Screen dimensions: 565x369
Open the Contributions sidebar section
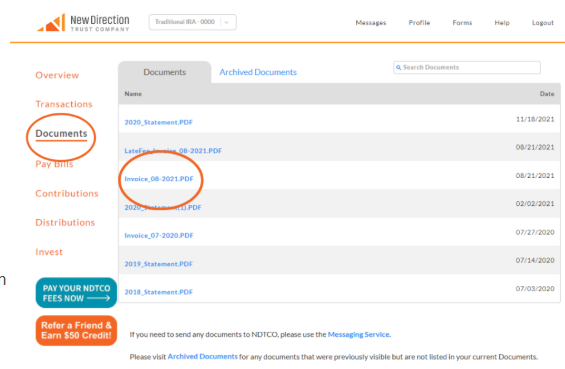(x=67, y=194)
